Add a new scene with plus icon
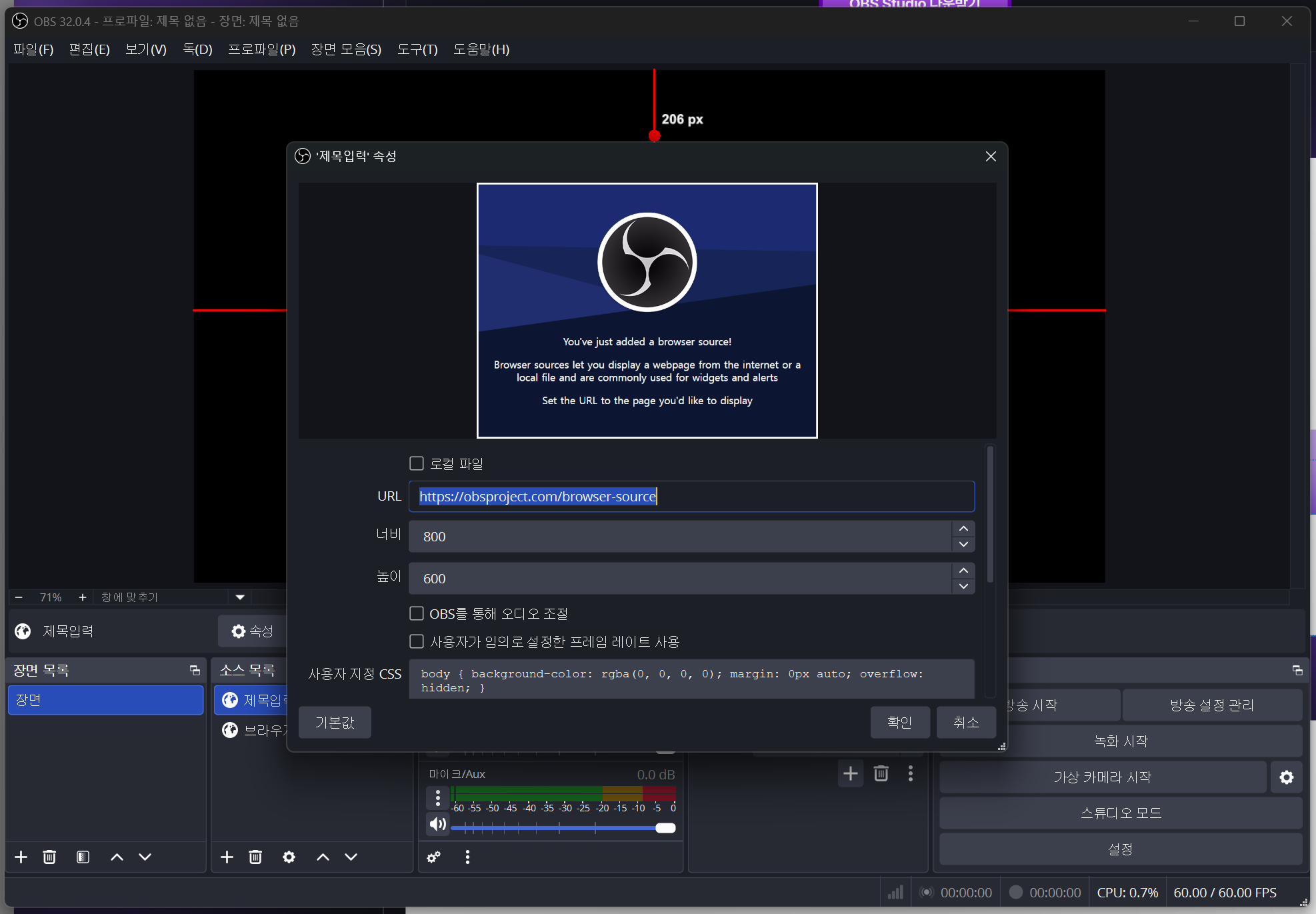This screenshot has height=914, width=1316. [21, 857]
